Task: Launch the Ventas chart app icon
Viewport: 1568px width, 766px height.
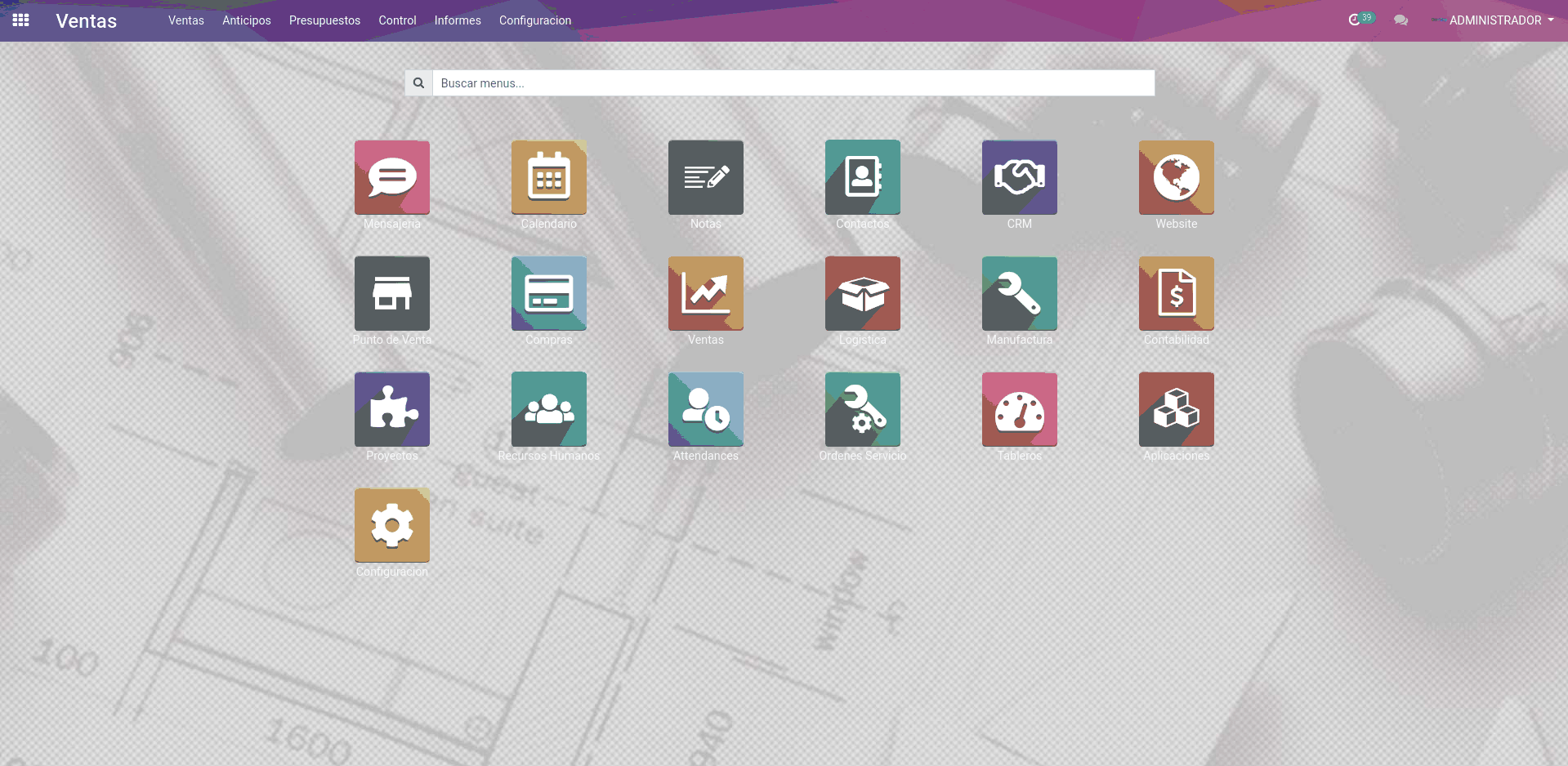Action: point(706,293)
